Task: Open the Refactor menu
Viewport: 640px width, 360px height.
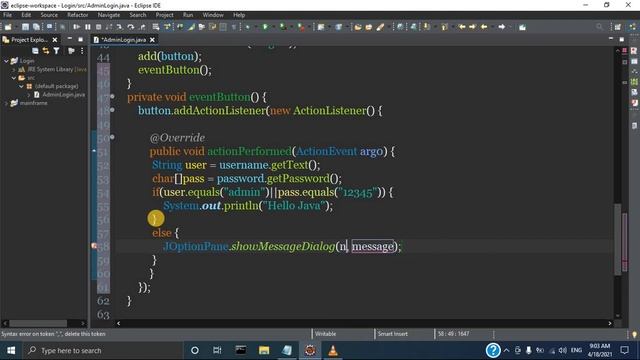Action: [x=78, y=15]
